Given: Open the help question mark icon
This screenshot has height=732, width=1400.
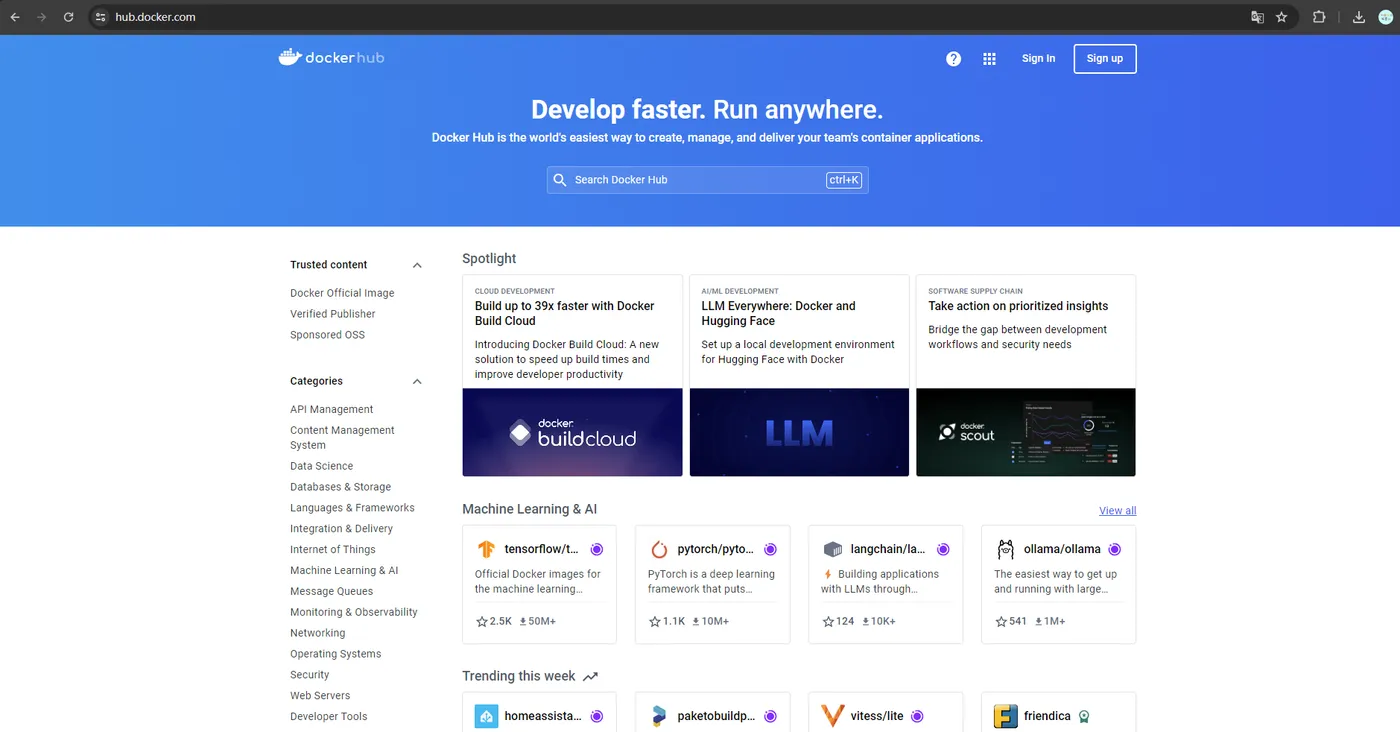Looking at the screenshot, I should pos(954,59).
